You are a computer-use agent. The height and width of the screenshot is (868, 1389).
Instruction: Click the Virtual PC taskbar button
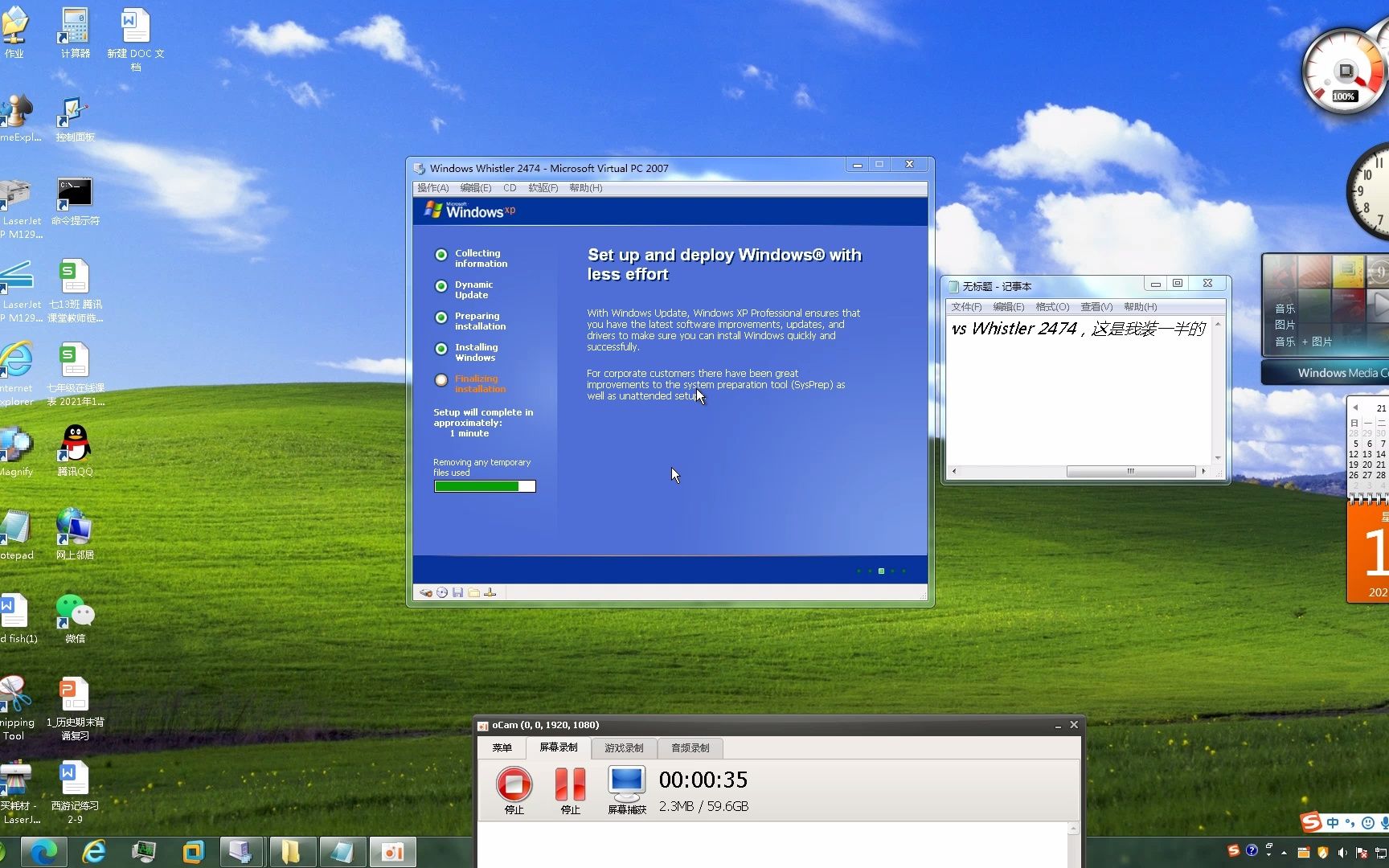[241, 852]
